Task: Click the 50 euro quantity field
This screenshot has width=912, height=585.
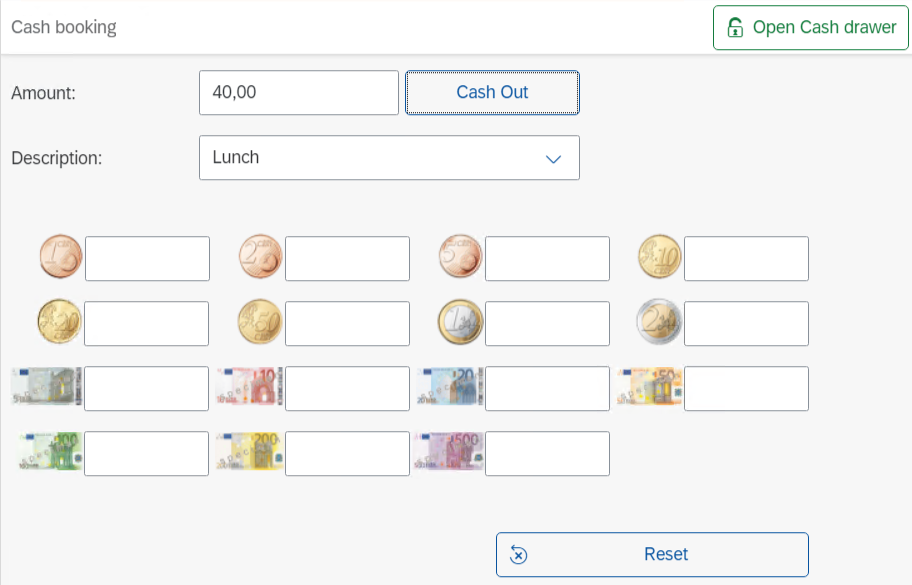Action: 746,388
